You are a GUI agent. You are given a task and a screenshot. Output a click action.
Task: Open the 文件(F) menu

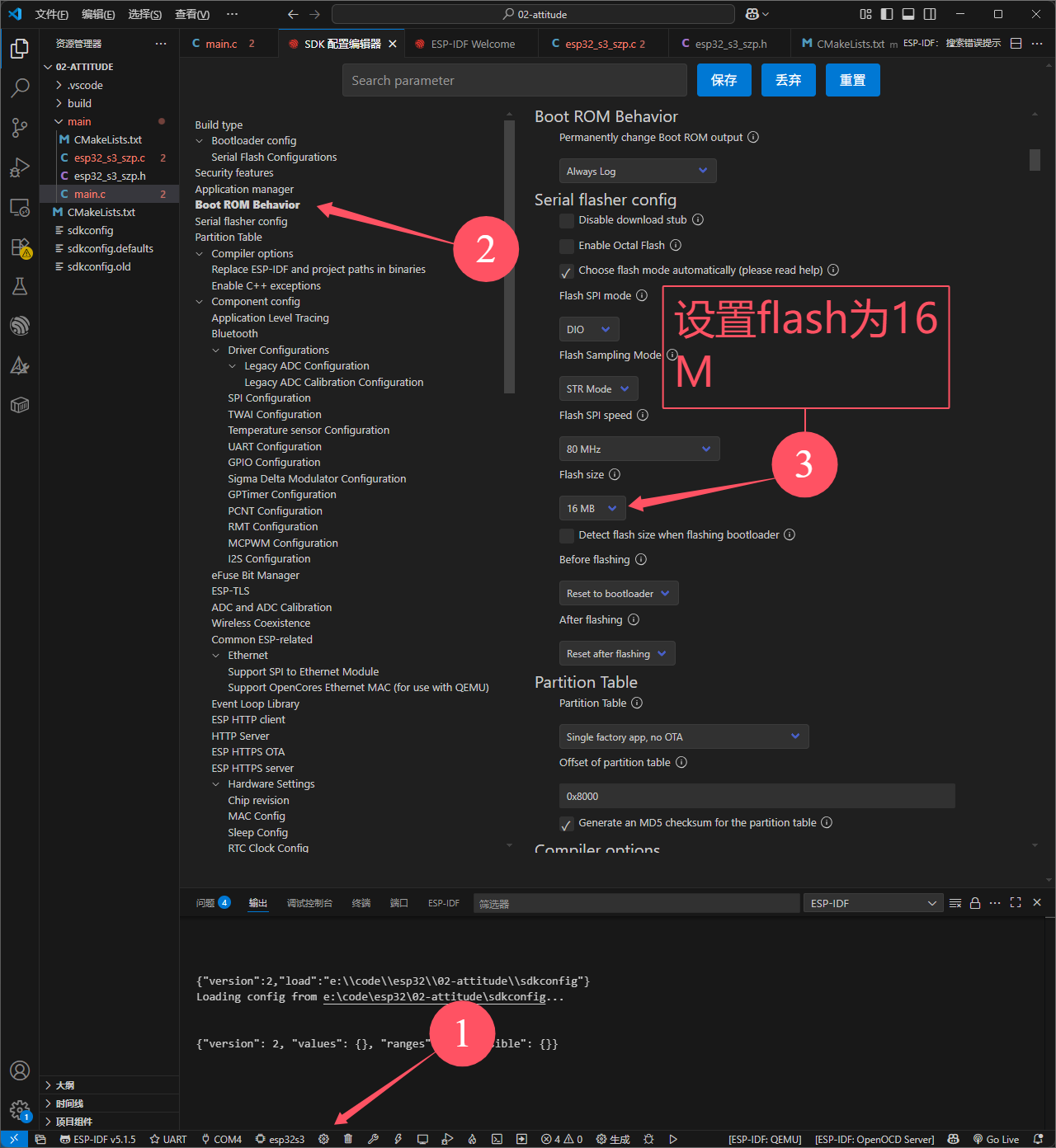(52, 14)
